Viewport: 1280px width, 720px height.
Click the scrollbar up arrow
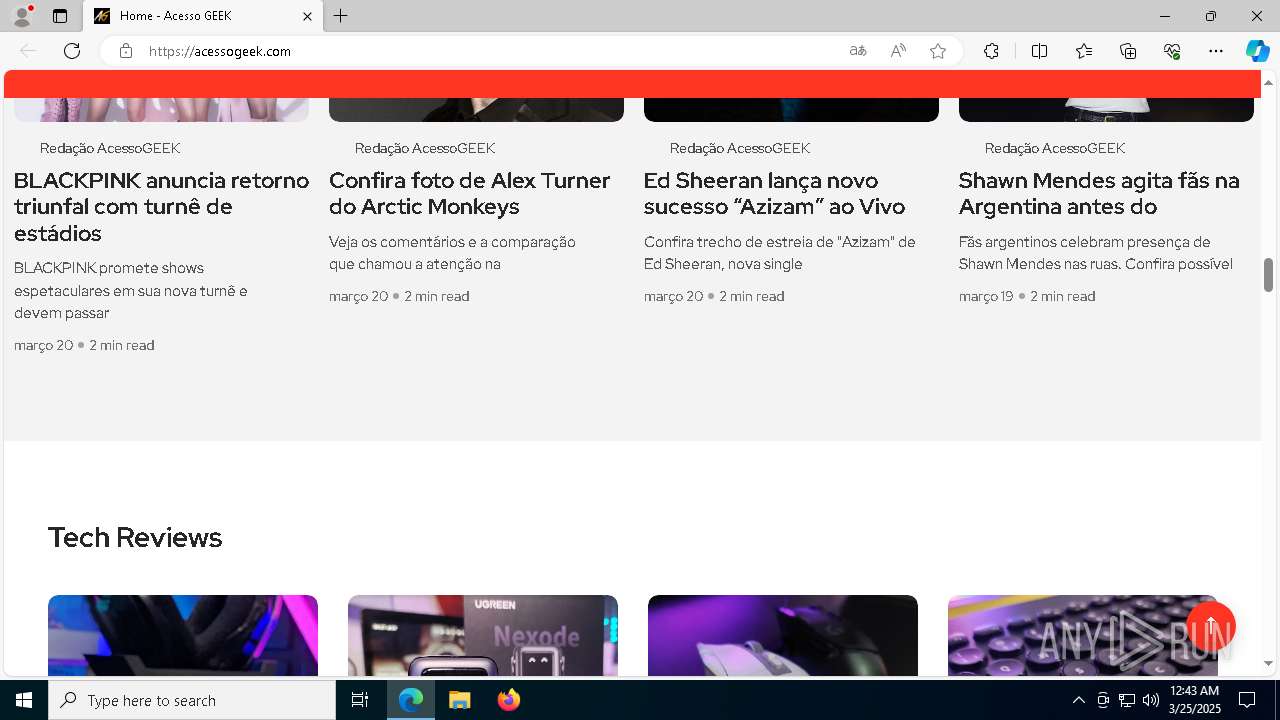click(1268, 82)
